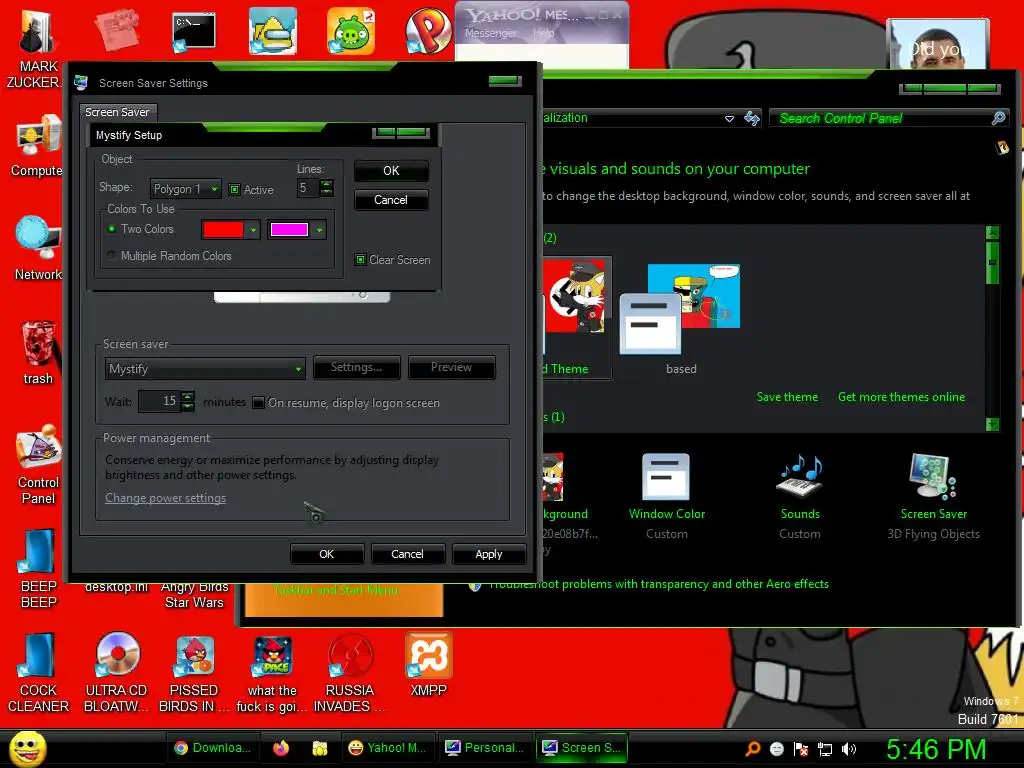Click Cancel in Screen Saver Settings

[x=408, y=554]
